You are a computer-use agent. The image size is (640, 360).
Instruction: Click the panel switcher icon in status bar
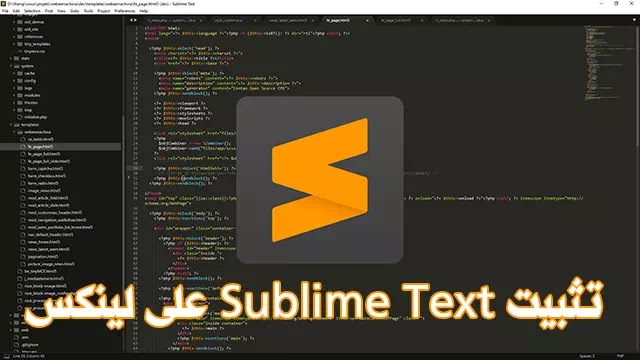tap(6, 356)
